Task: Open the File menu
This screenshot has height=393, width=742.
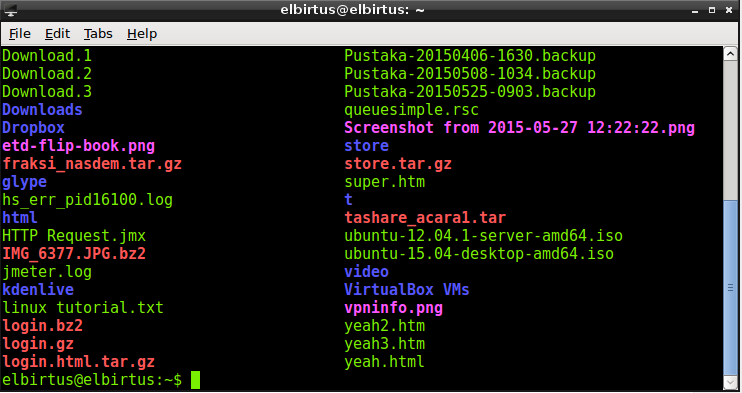Action: click(x=20, y=34)
